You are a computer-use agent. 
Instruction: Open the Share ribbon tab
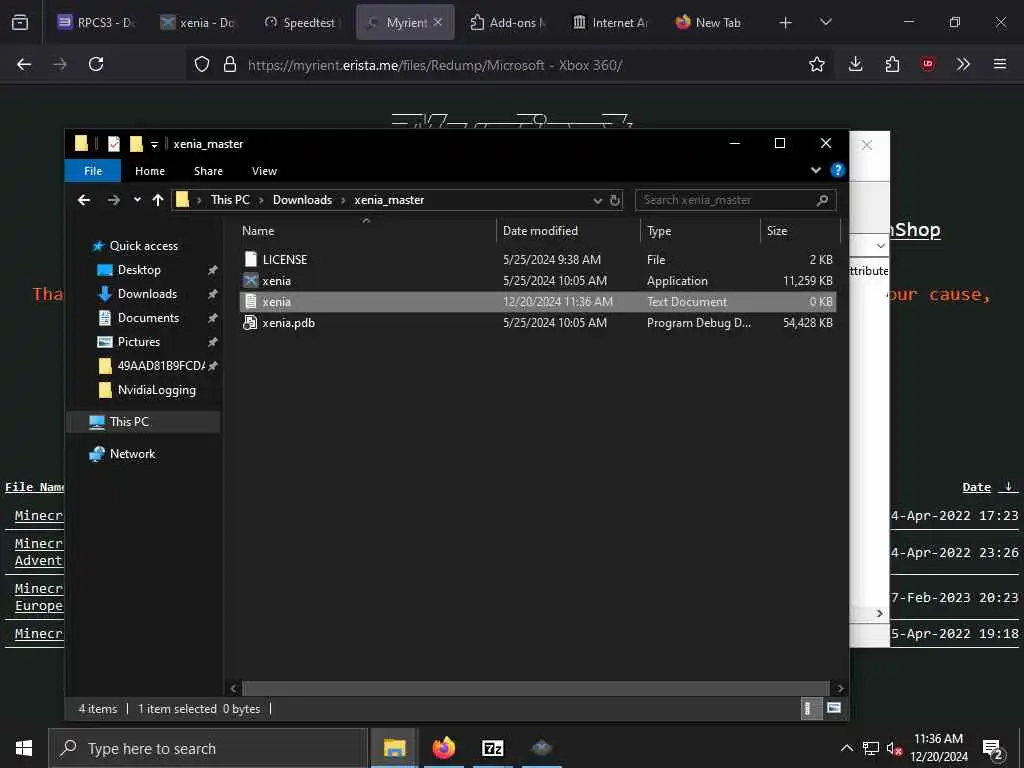point(208,171)
